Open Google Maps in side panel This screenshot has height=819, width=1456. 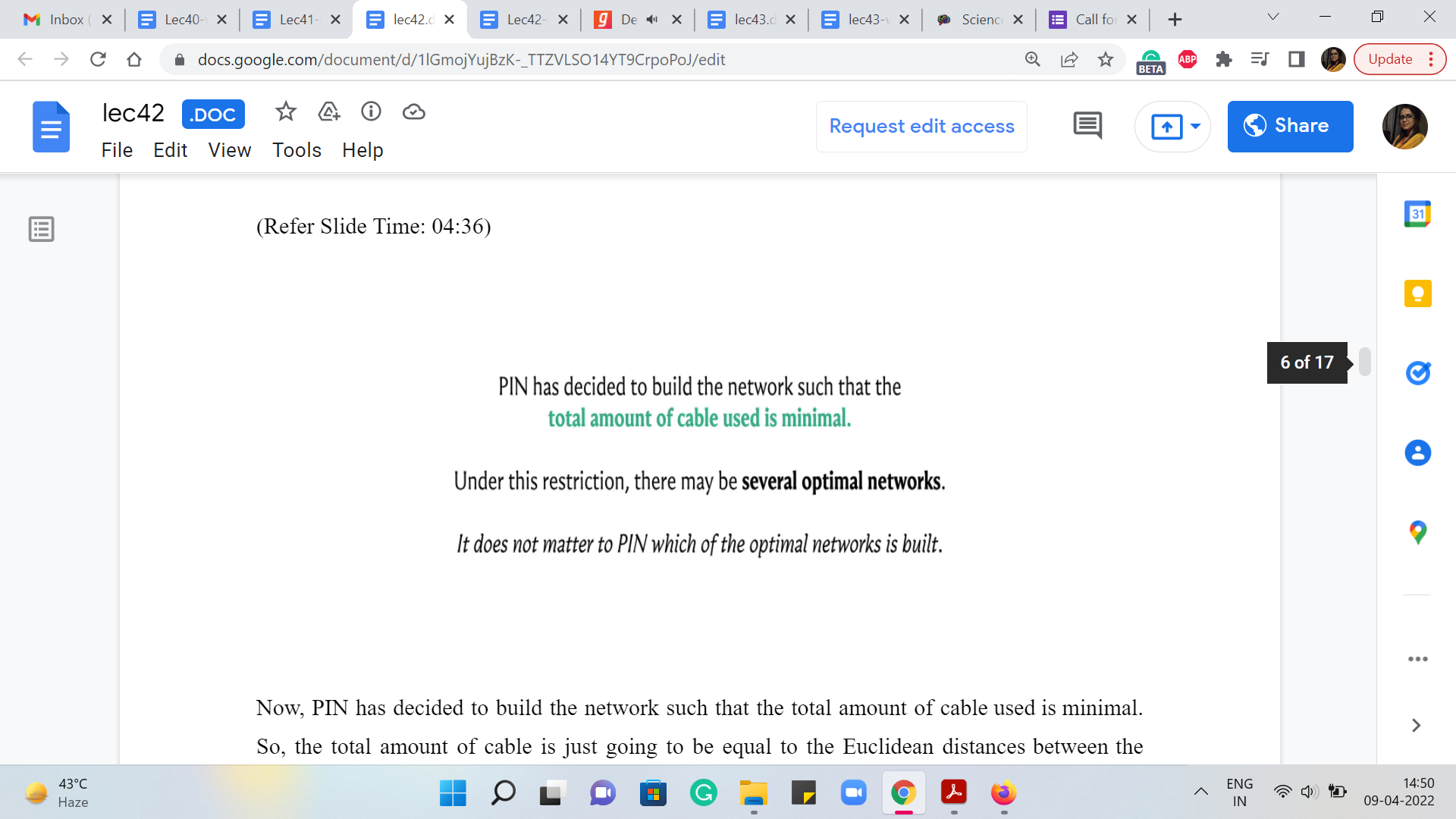[x=1417, y=532]
